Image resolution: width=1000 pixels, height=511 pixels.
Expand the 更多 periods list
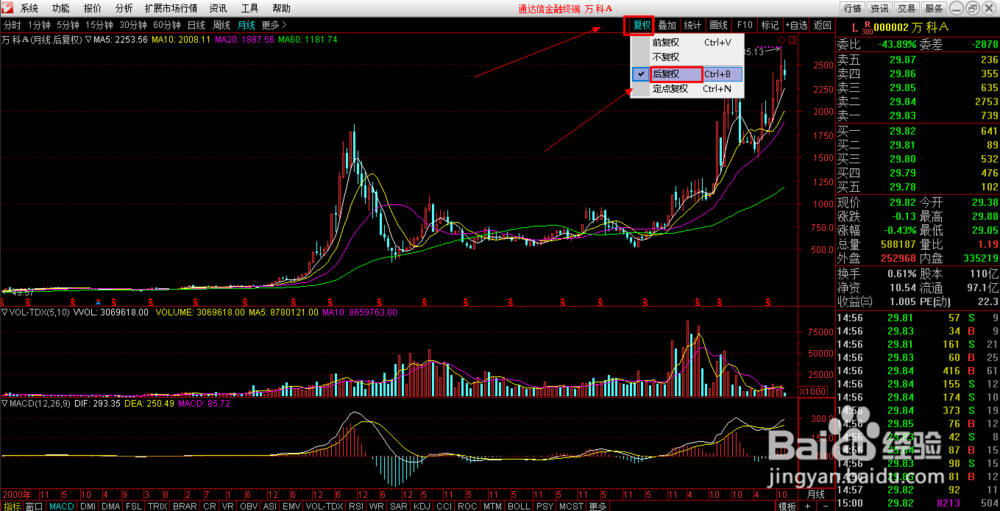(x=274, y=25)
